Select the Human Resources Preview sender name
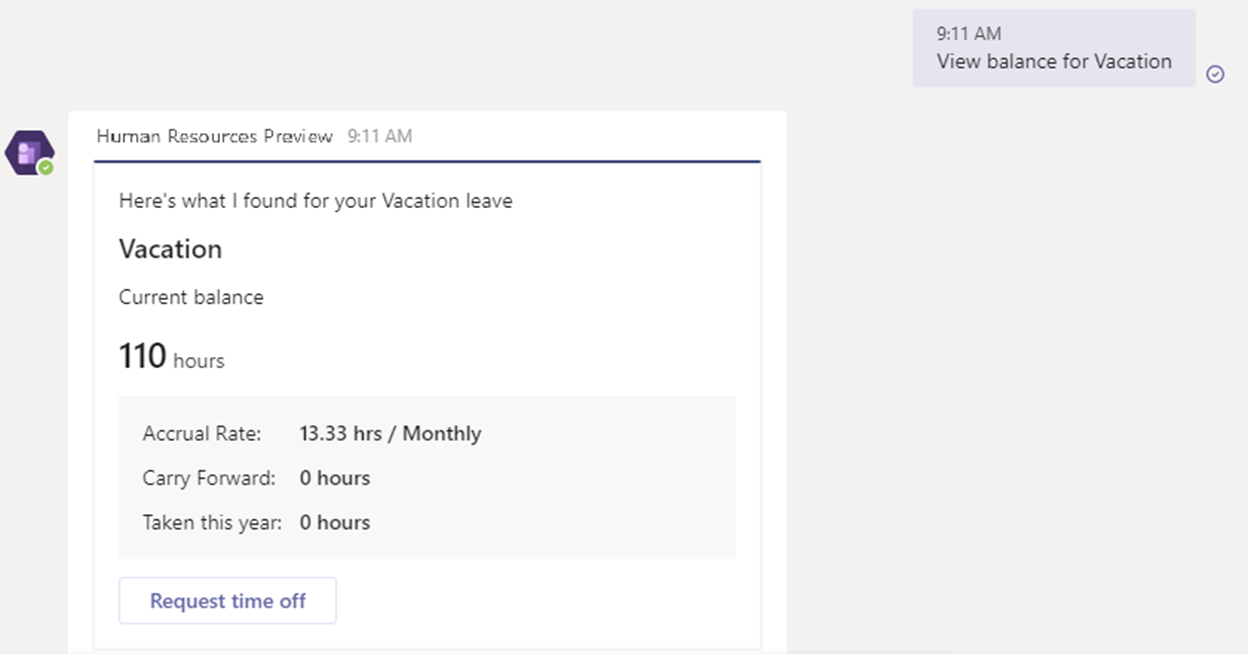 pyautogui.click(x=214, y=137)
